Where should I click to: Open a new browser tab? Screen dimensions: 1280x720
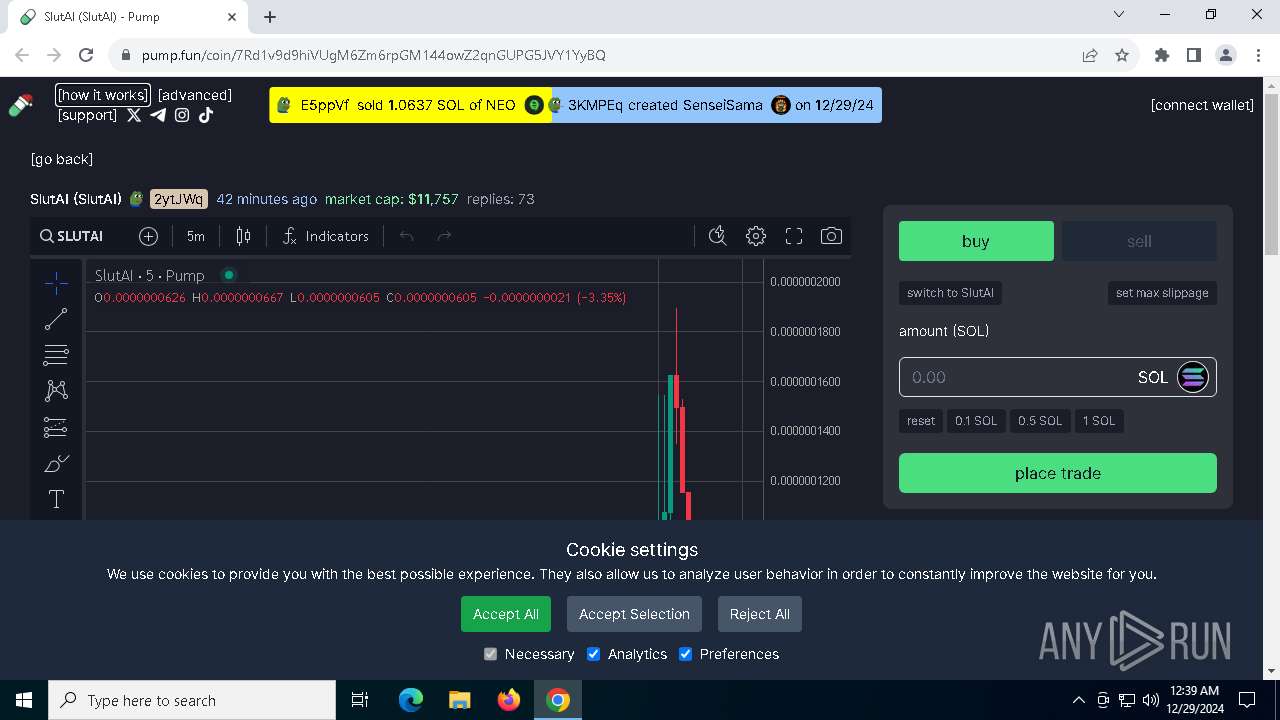tap(270, 17)
